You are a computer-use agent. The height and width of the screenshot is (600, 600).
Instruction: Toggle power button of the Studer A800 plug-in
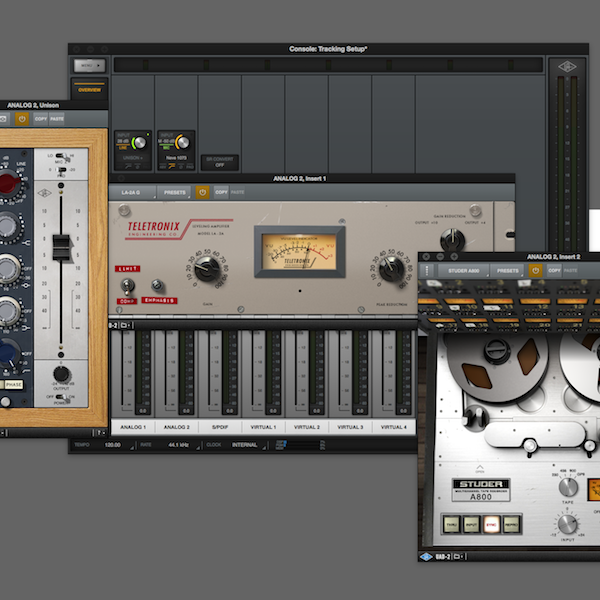[x=536, y=271]
